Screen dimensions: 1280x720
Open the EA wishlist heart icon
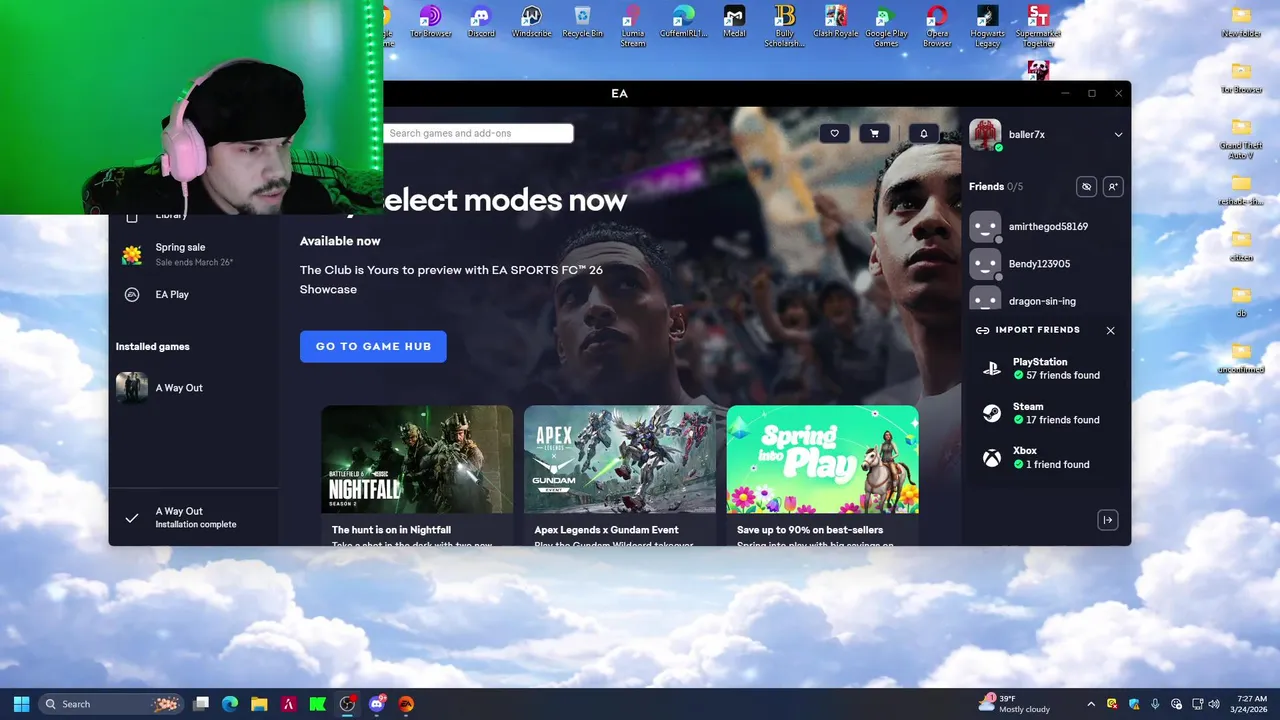835,134
